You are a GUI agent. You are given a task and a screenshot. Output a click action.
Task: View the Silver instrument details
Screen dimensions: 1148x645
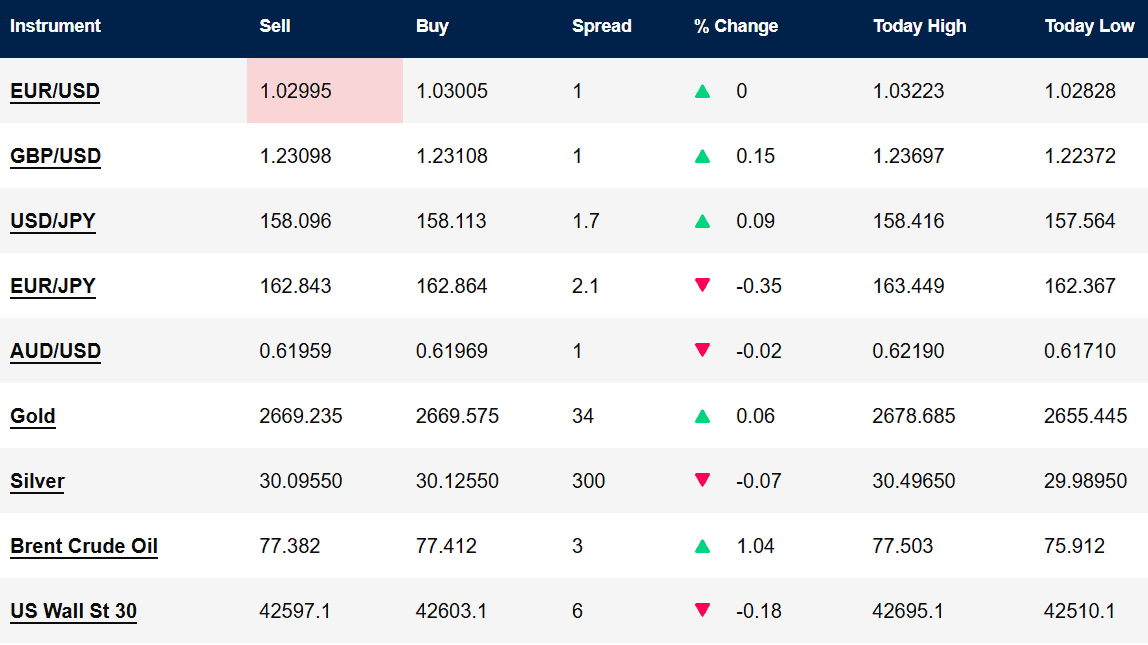coord(37,481)
